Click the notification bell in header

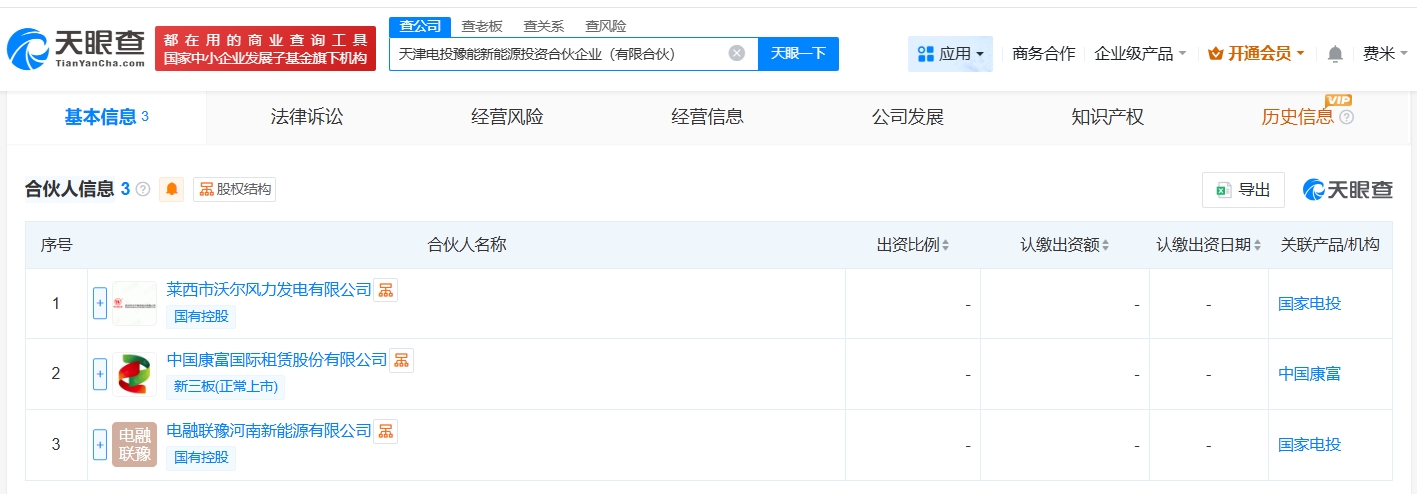(1335, 54)
